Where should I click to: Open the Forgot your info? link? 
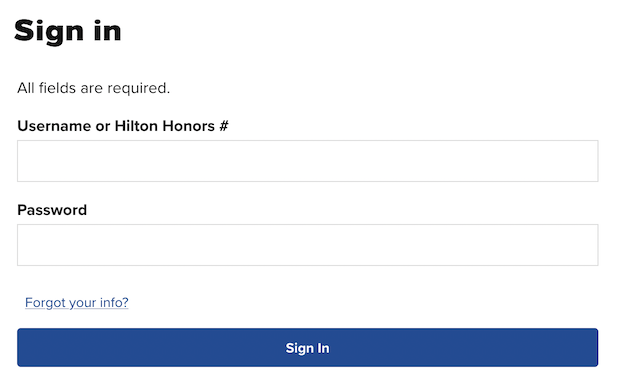coord(76,302)
